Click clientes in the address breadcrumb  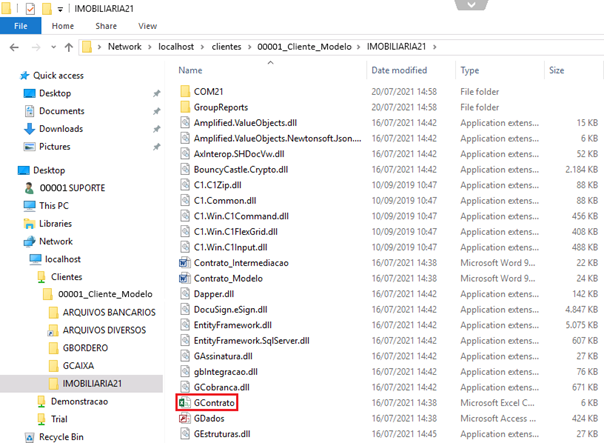click(226, 47)
